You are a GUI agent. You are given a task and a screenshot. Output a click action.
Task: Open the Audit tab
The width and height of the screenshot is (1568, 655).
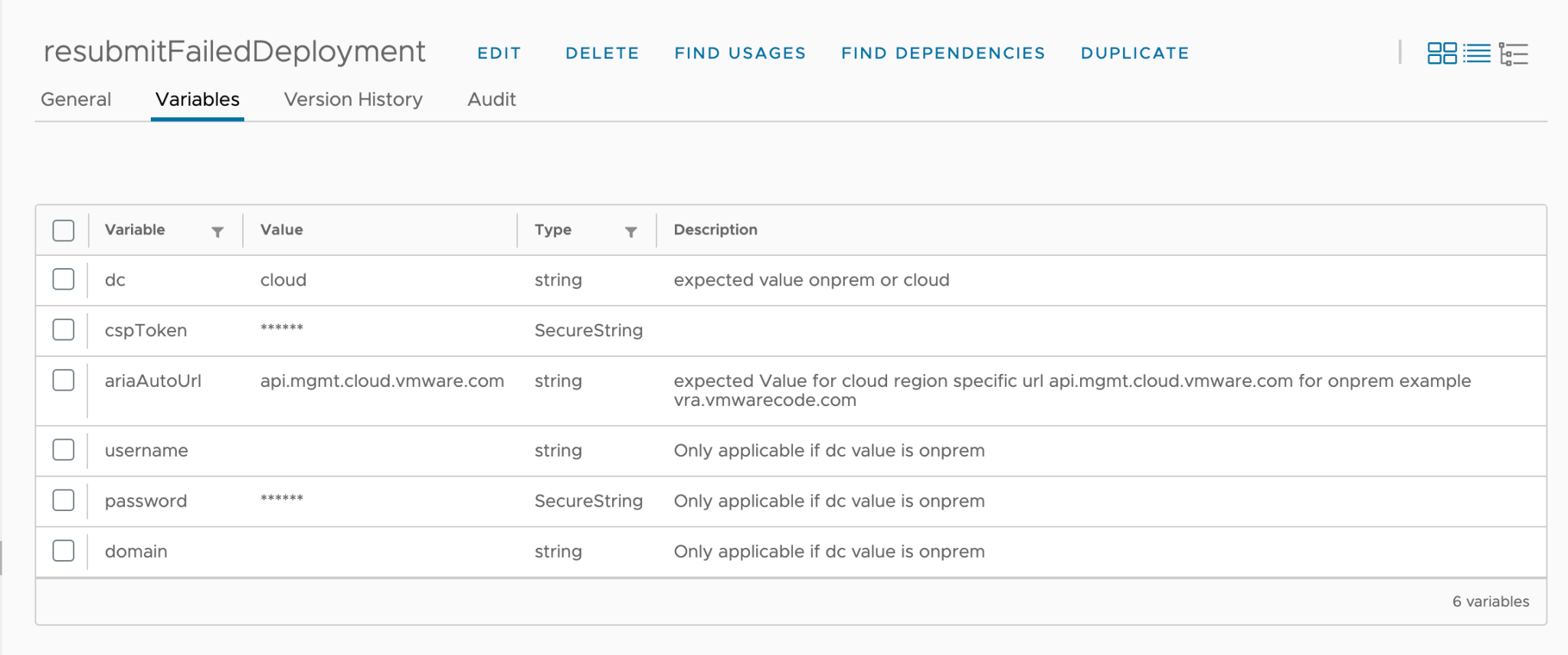click(x=492, y=100)
